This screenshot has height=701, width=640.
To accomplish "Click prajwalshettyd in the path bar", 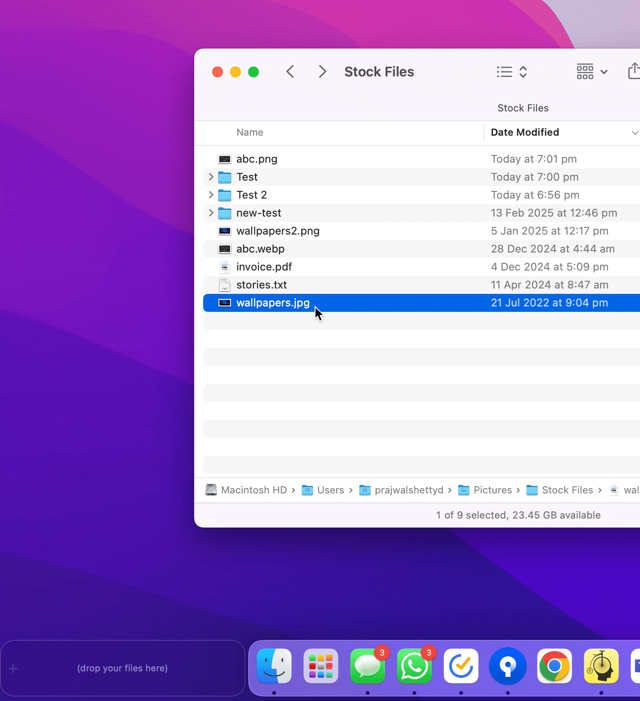I will tap(401, 490).
